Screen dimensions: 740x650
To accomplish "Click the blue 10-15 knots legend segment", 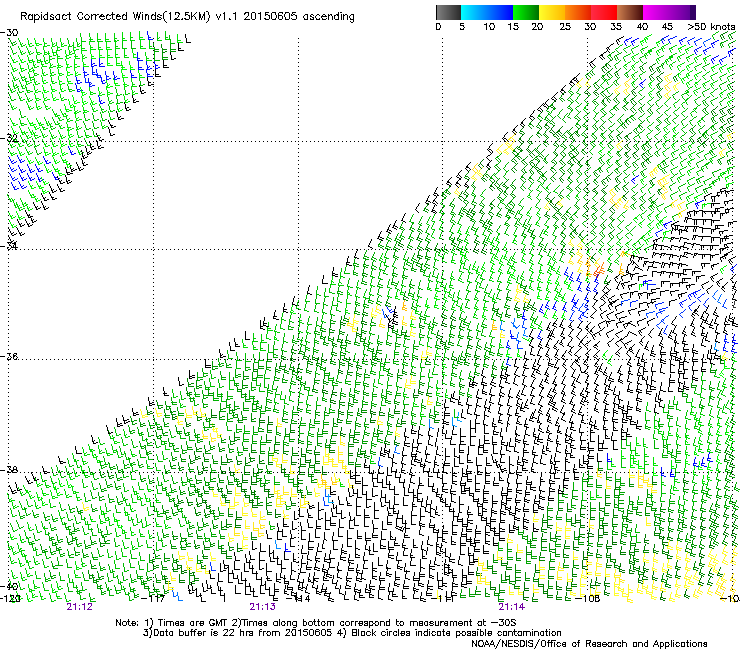I will [500, 12].
